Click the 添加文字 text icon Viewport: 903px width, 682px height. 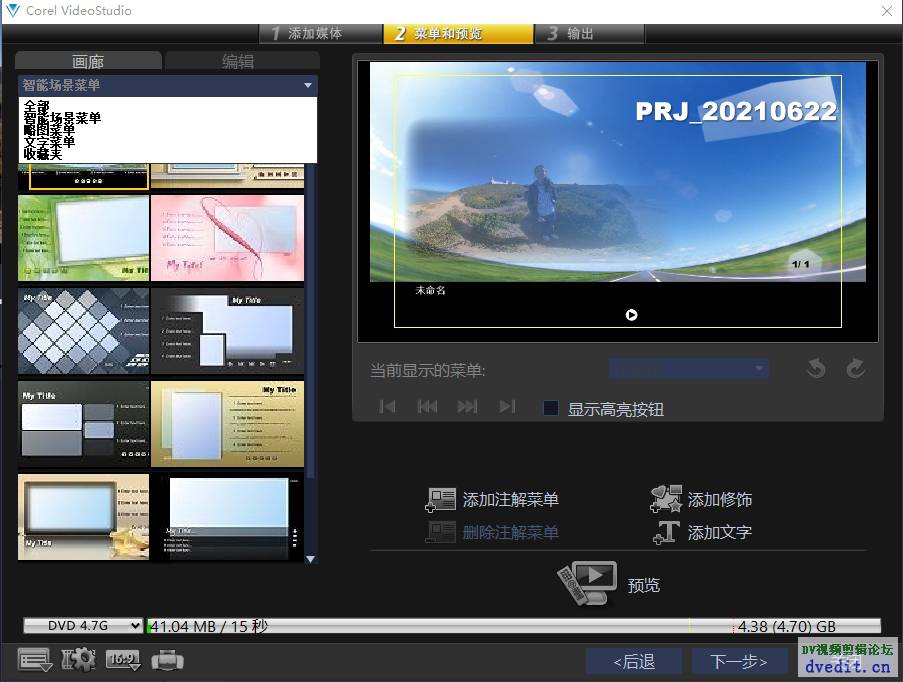[x=666, y=532]
